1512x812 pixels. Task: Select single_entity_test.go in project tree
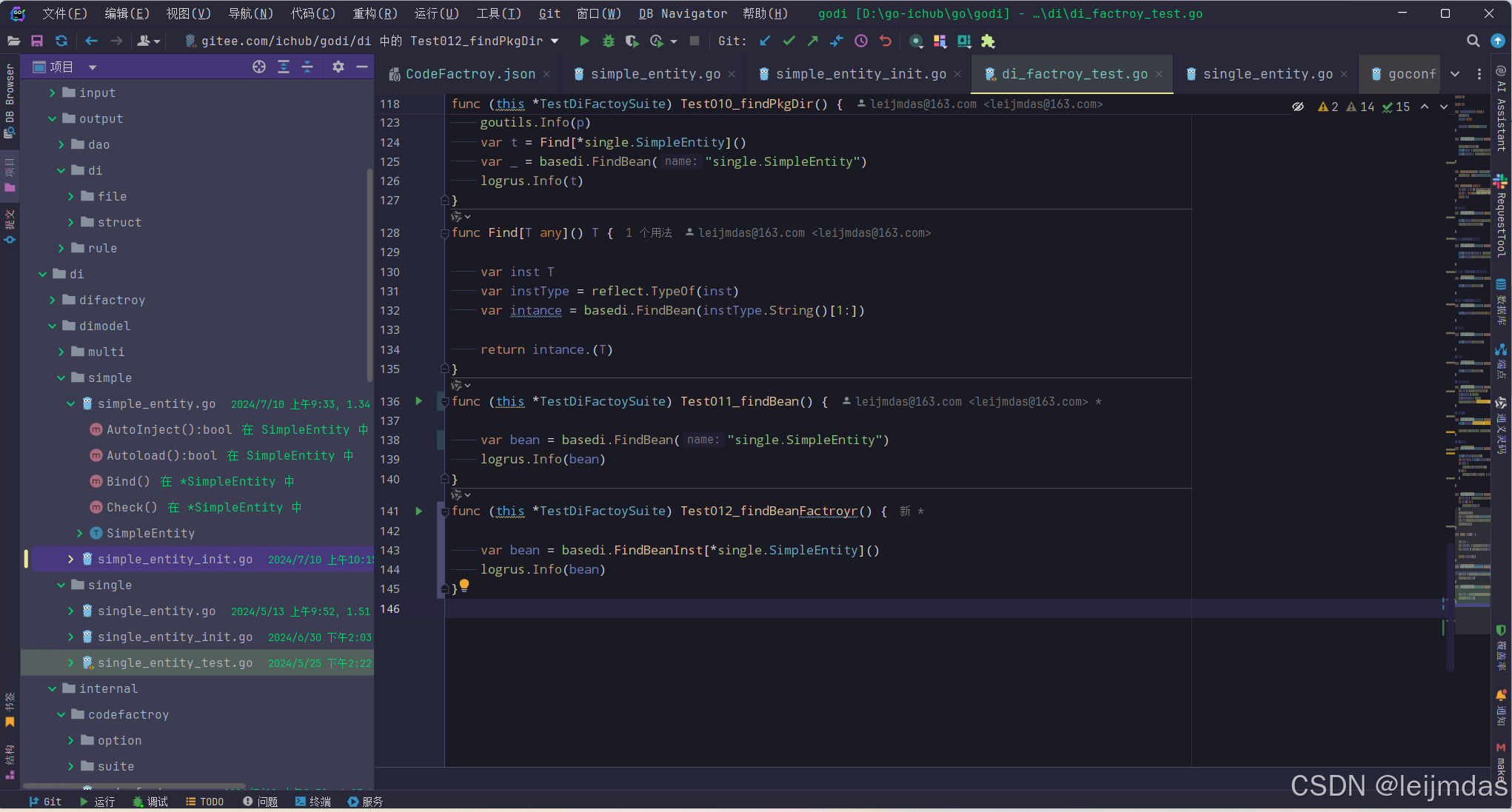[175, 662]
